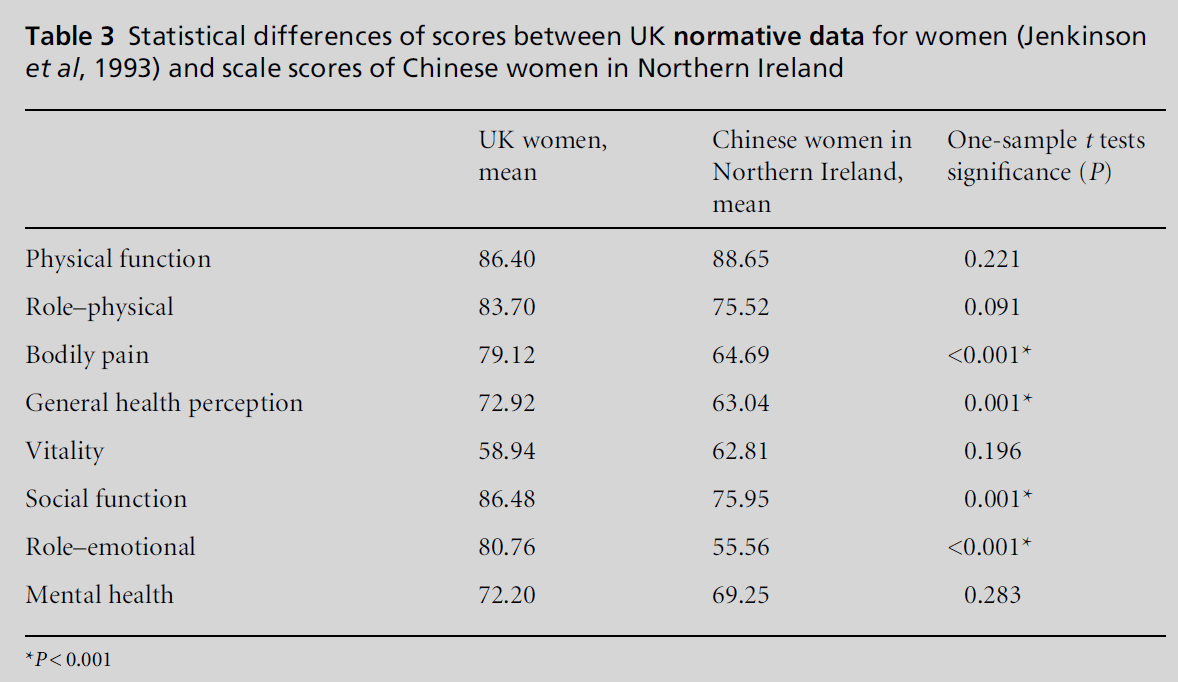Select the "General health perception" row label

pyautogui.click(x=164, y=403)
